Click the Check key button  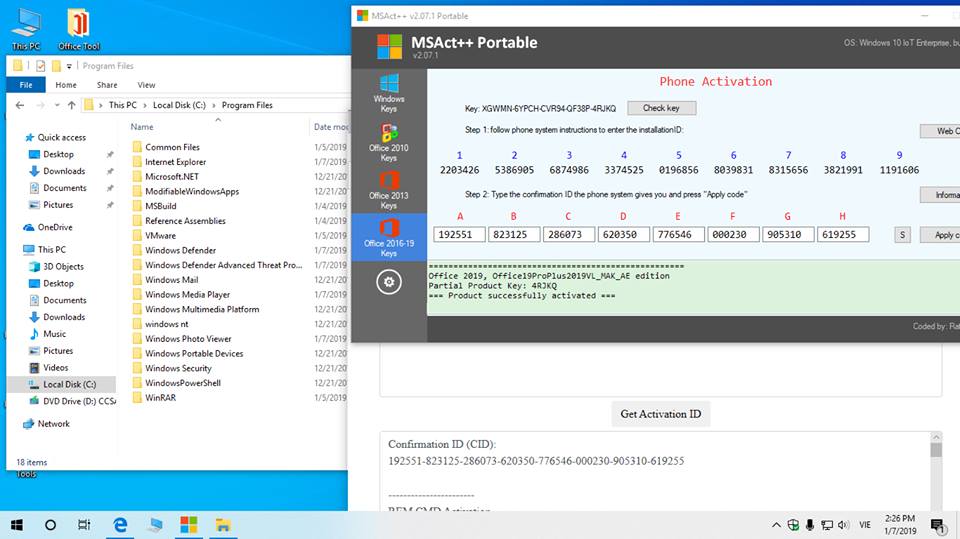point(661,108)
